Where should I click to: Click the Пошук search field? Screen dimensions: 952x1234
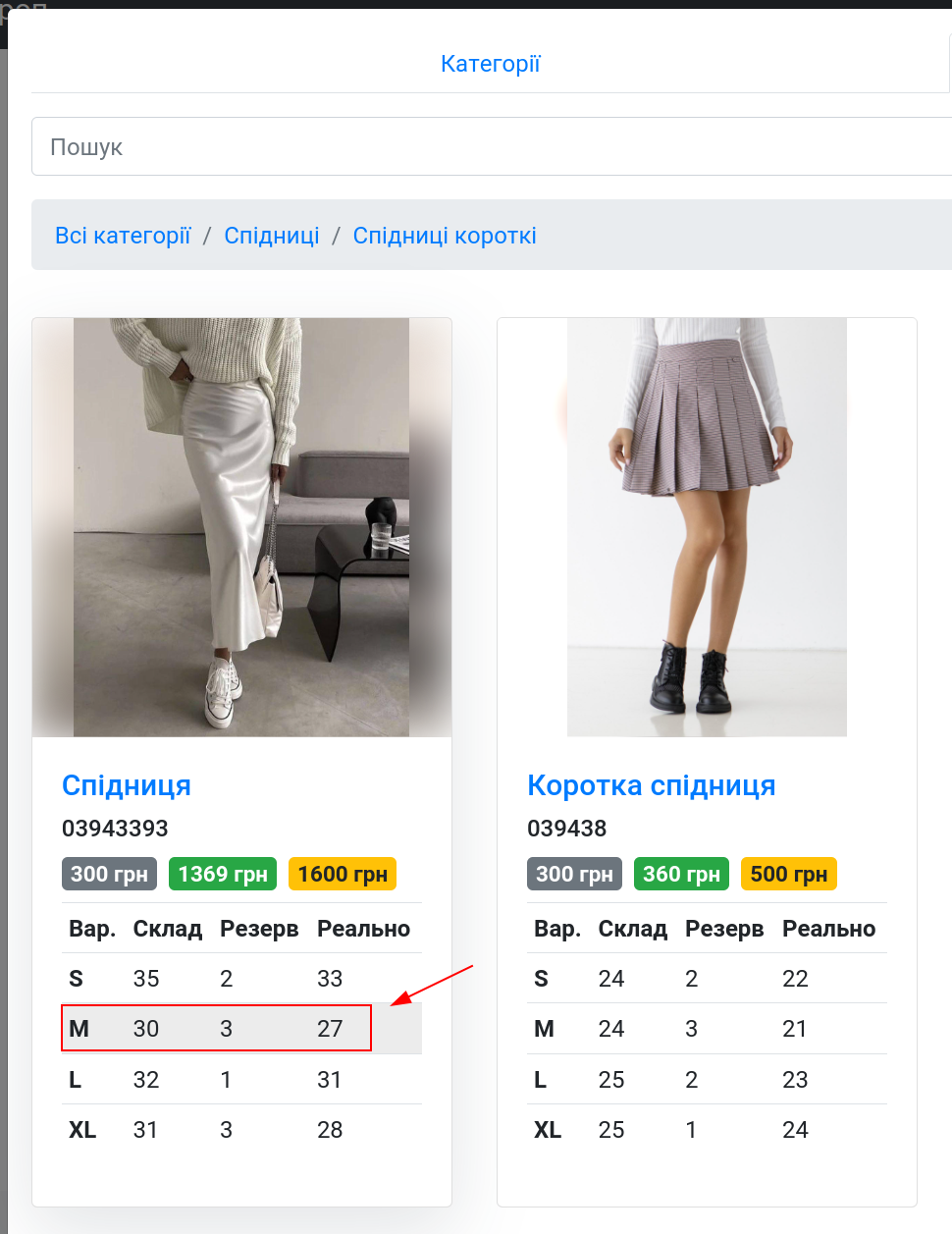[x=492, y=146]
